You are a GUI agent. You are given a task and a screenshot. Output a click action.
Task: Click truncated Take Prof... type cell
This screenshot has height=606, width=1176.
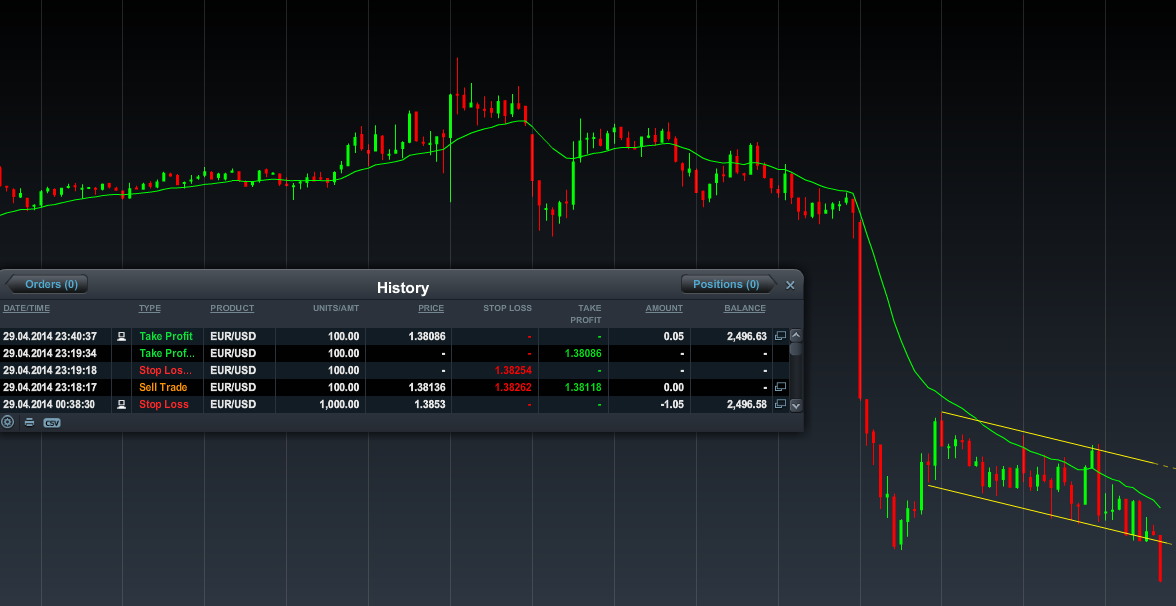point(166,353)
